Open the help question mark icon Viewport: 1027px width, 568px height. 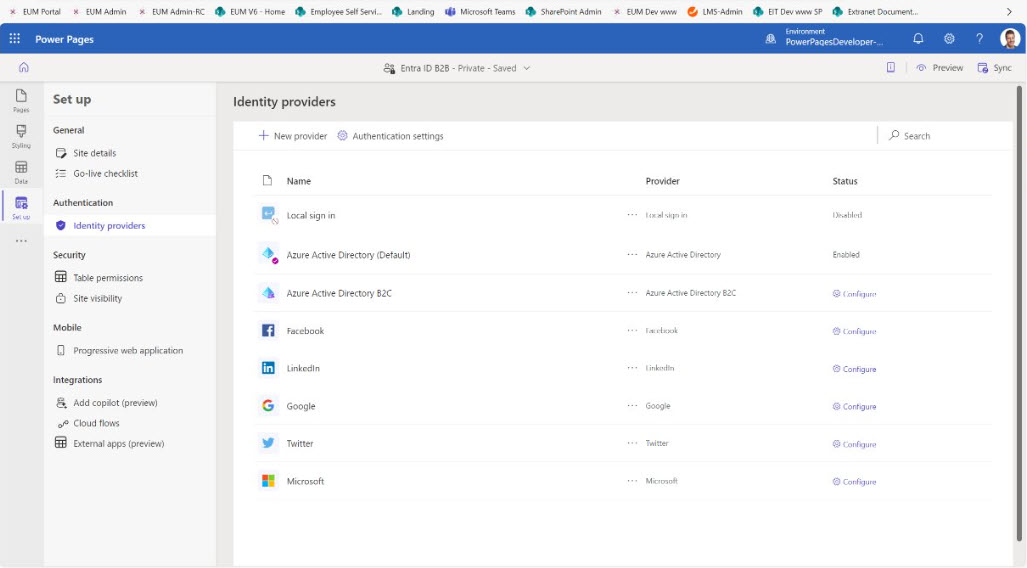coord(979,39)
